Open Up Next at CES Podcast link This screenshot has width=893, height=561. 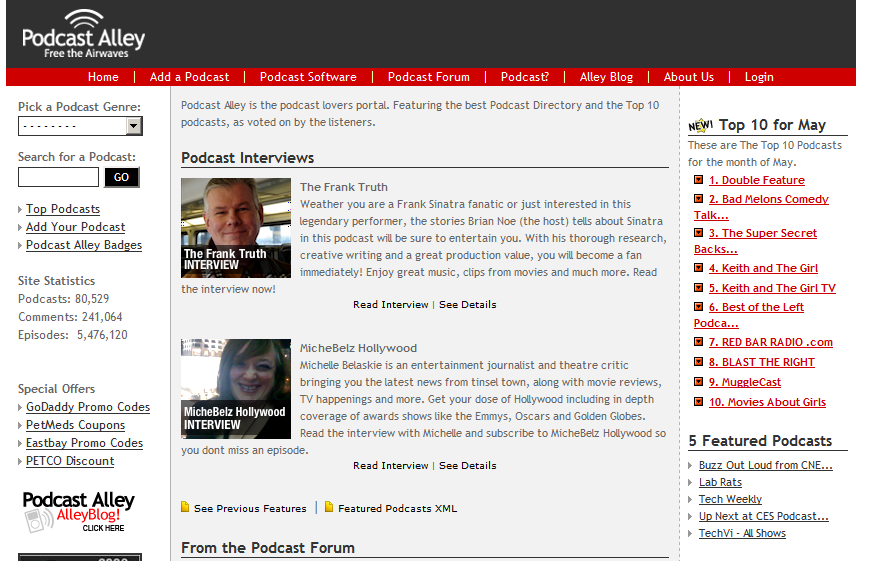[764, 517]
